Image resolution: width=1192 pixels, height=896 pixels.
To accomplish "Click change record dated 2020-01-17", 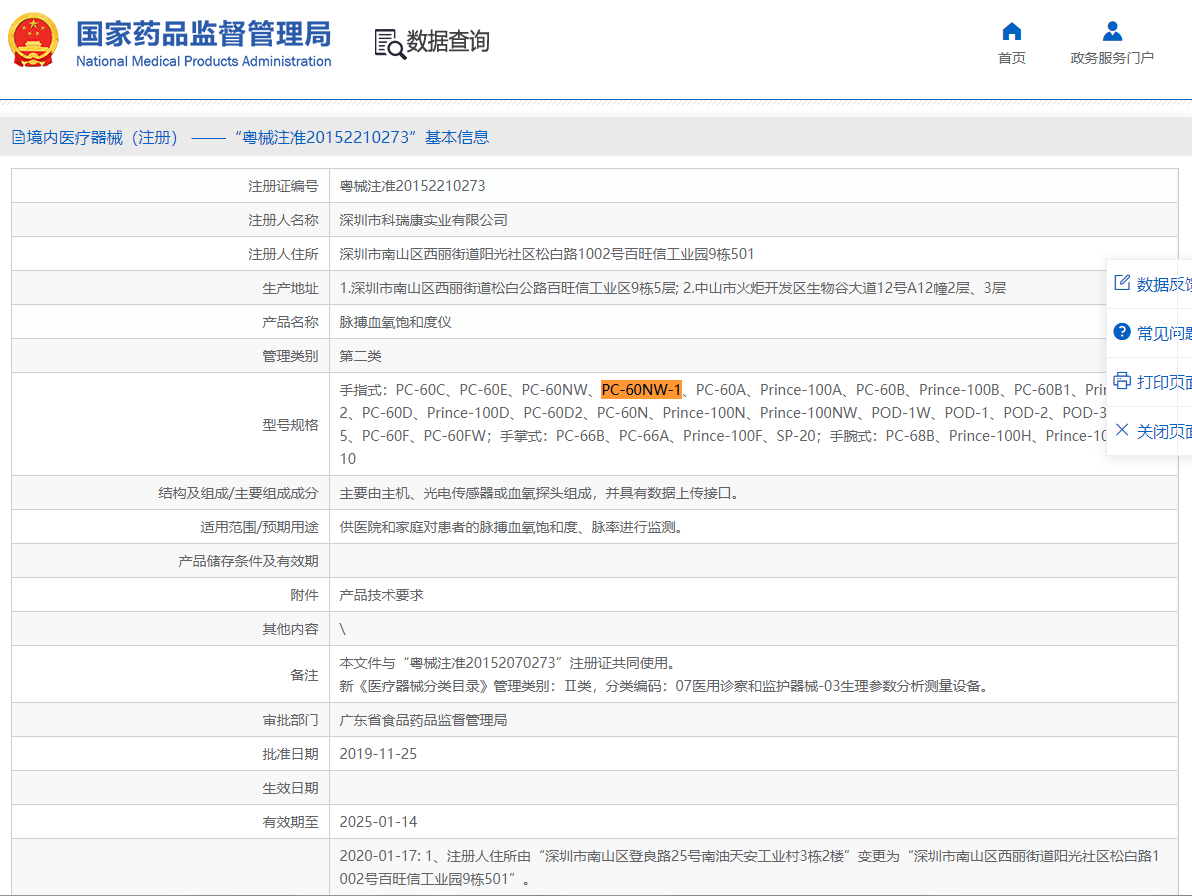I will coord(750,868).
